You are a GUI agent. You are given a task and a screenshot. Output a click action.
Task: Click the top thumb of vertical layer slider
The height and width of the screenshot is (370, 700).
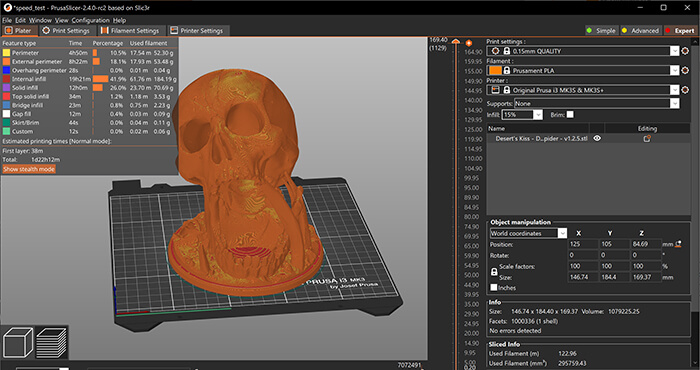[455, 42]
